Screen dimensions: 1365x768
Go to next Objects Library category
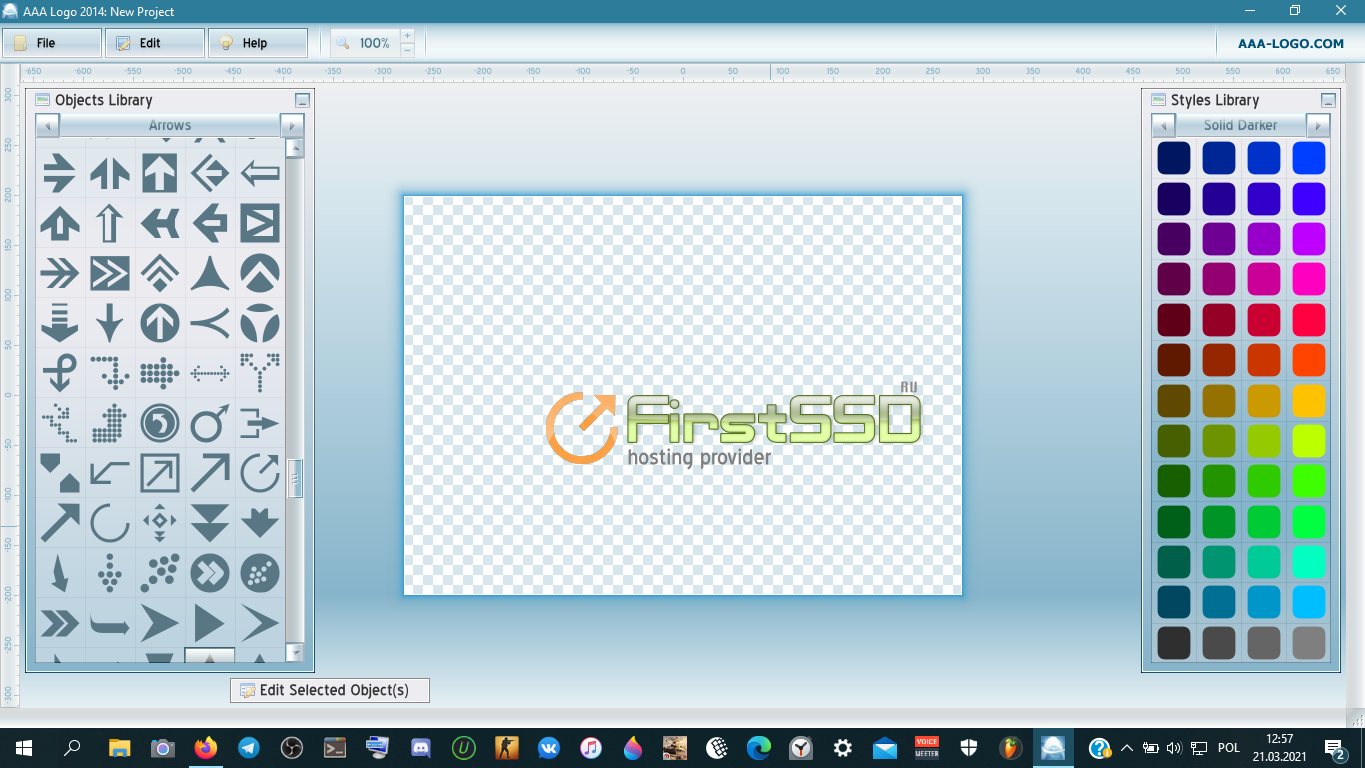(x=292, y=126)
